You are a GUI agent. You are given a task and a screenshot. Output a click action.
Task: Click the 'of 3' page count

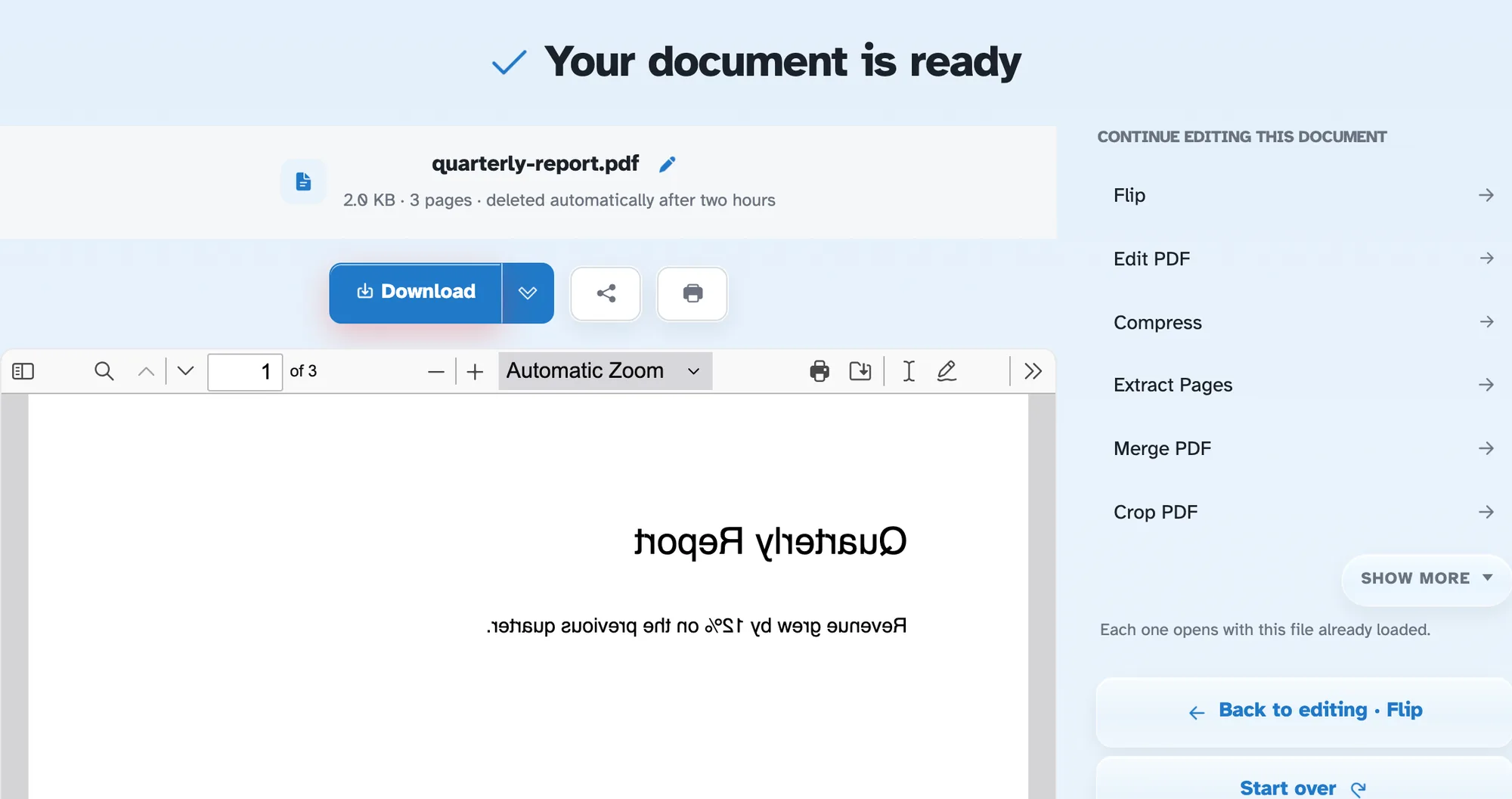[303, 371]
